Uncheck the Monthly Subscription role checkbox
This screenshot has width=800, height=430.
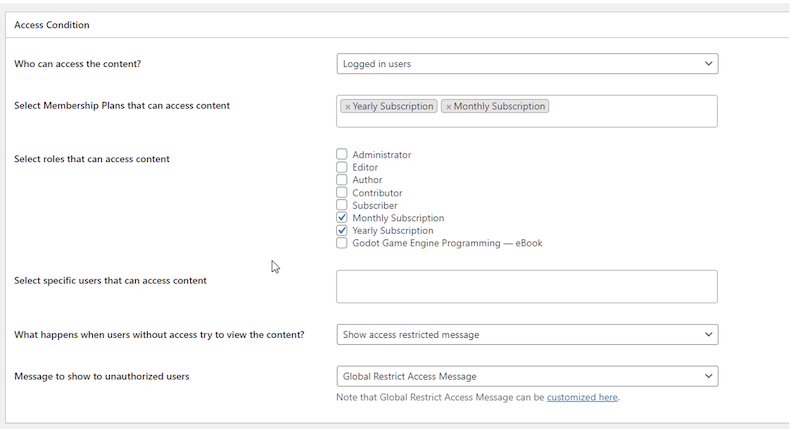pos(342,218)
